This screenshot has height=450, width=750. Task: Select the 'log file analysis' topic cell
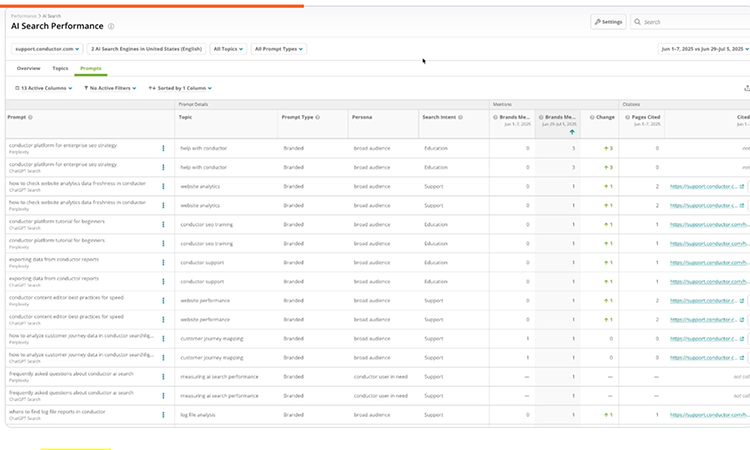coord(198,415)
